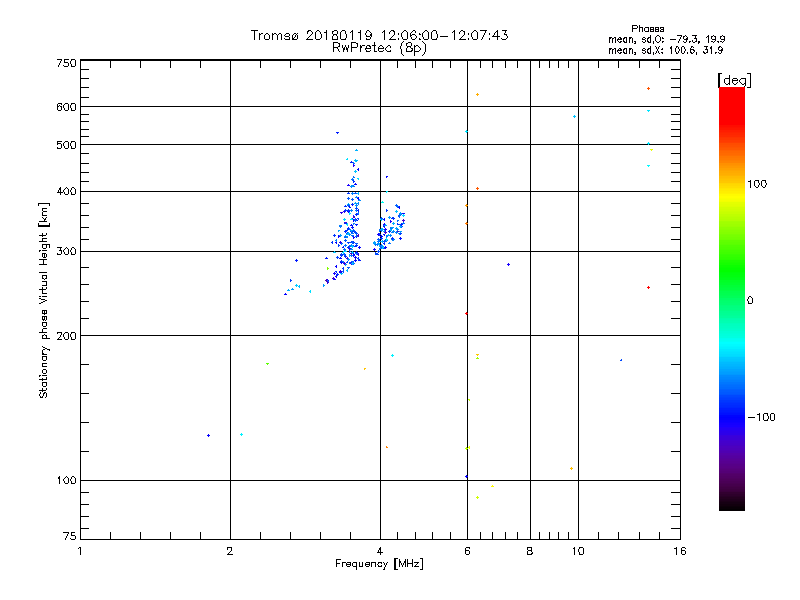Click the colorbar tick label "0"

(x=749, y=301)
